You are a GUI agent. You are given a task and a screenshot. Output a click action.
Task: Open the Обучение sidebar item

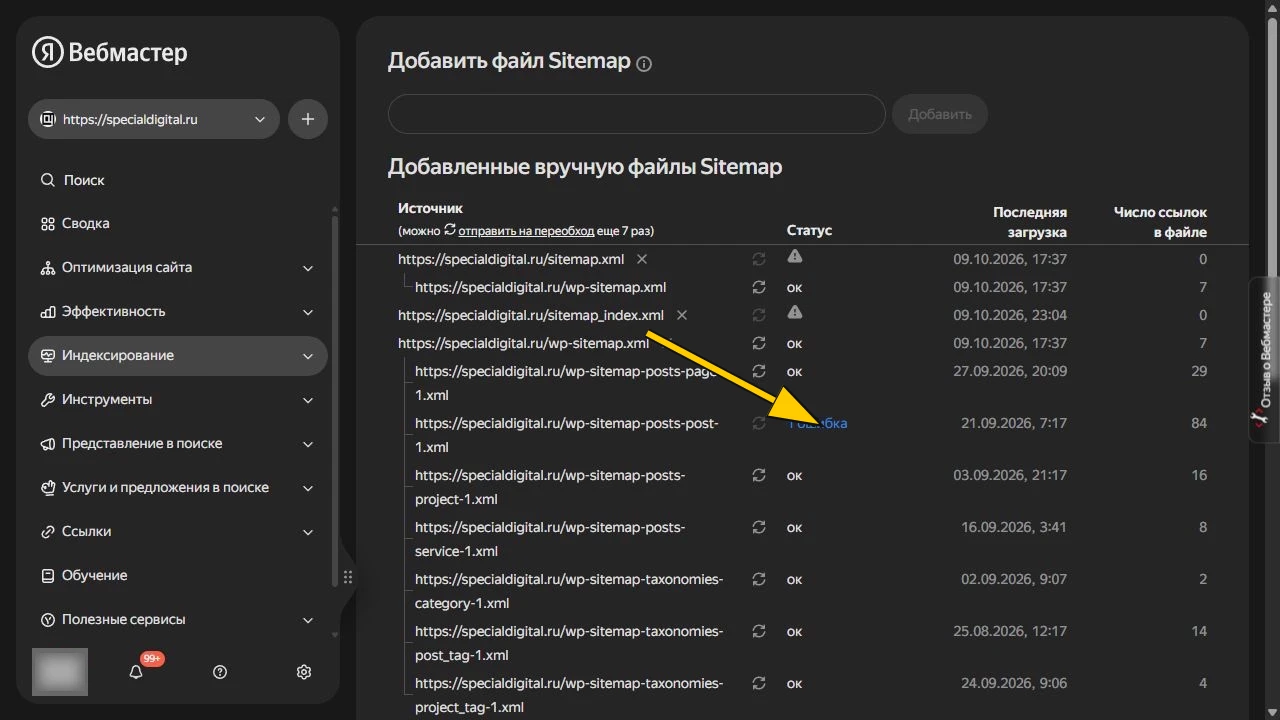pyautogui.click(x=178, y=575)
